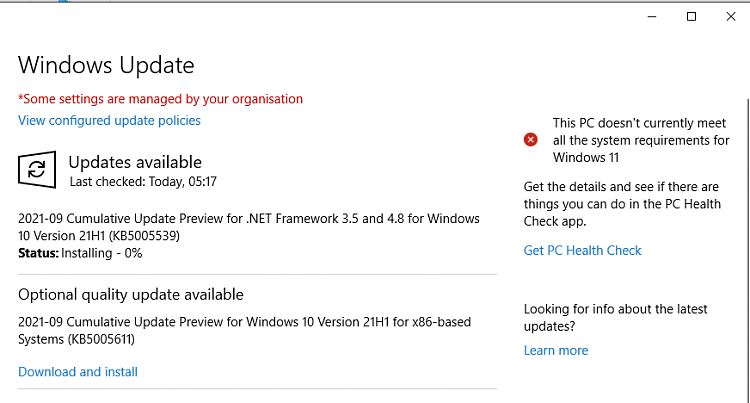Click the Windows 11 system requirements message
The height and width of the screenshot is (403, 750).
click(641, 140)
